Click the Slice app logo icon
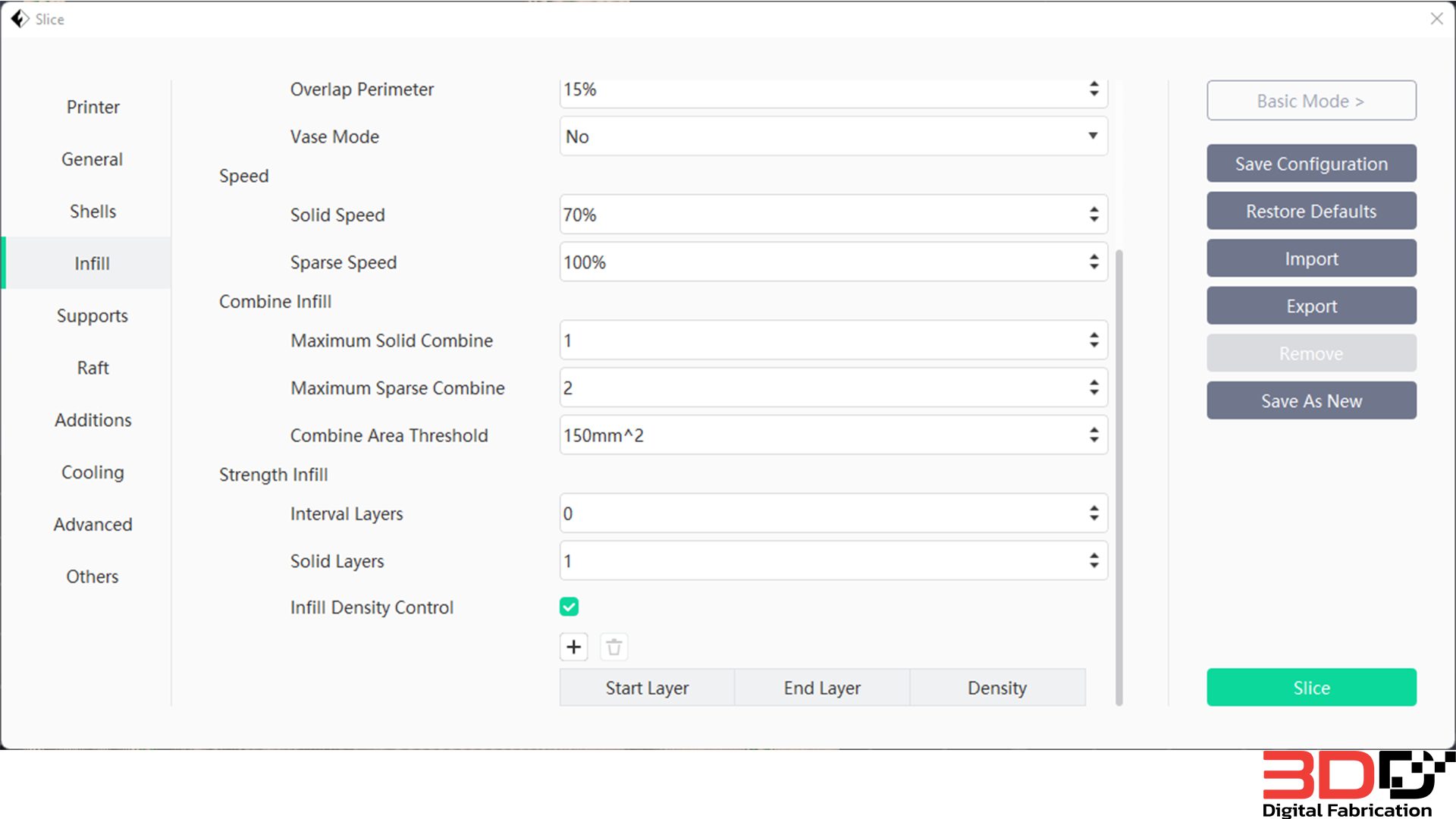The image size is (1456, 819). click(20, 19)
